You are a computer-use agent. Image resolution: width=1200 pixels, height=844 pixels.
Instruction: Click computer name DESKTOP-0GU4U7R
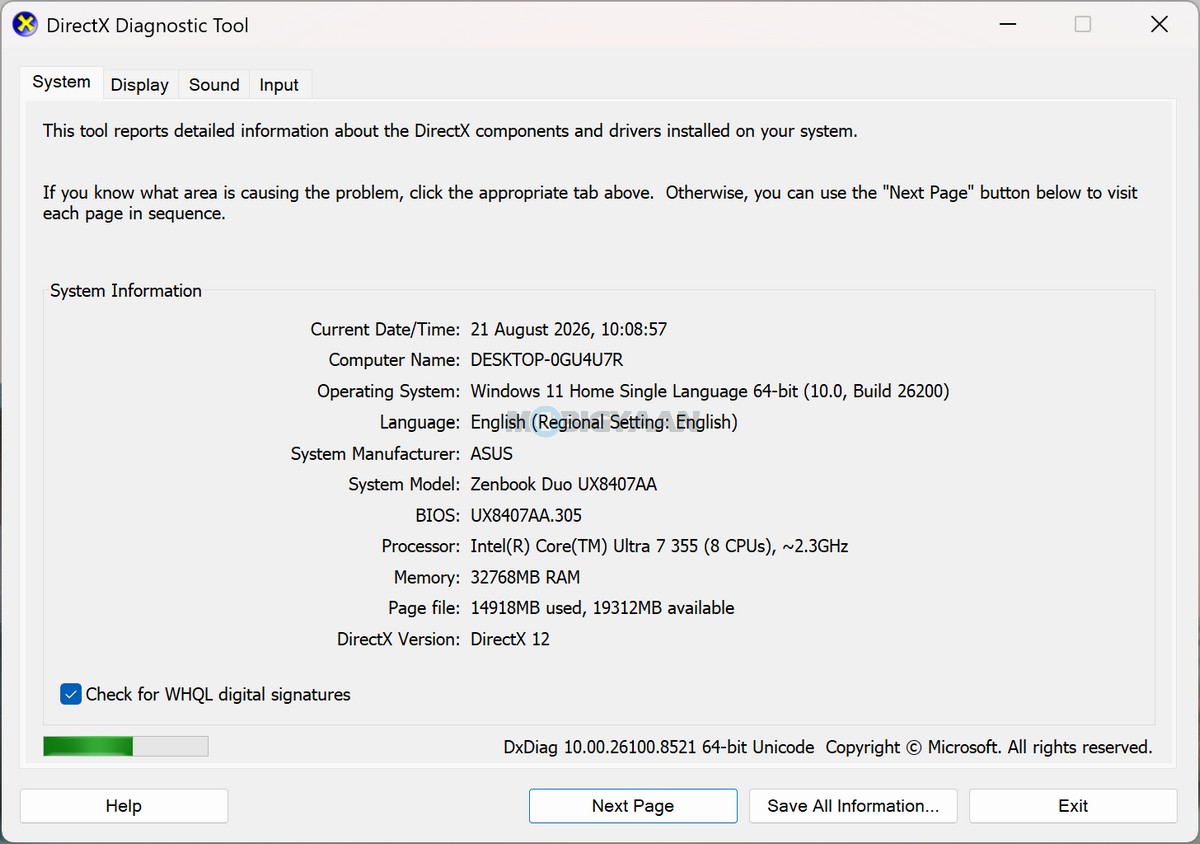point(547,360)
